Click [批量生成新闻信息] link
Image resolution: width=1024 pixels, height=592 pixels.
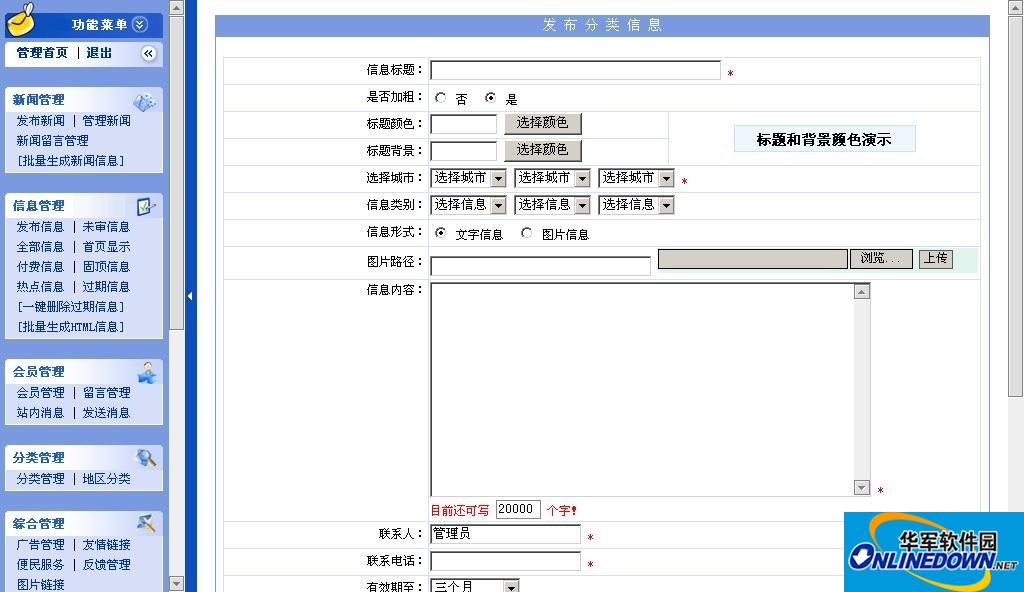tap(71, 161)
